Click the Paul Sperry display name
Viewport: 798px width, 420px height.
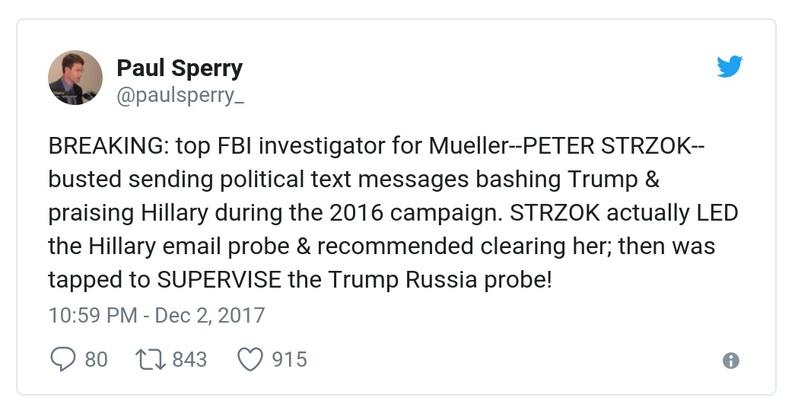point(180,68)
